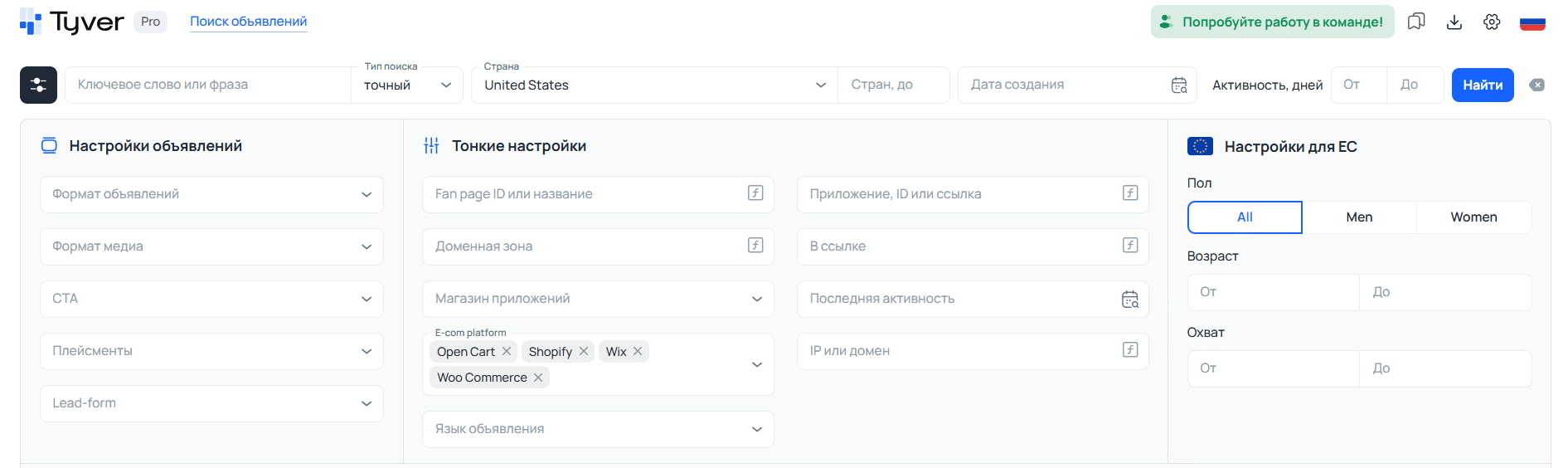
Task: Expand Формат медиа dropdown
Action: pyautogui.click(x=211, y=246)
